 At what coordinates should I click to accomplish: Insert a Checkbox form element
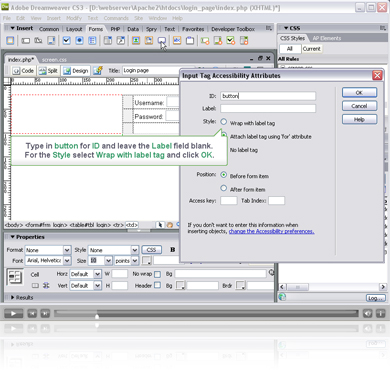pyautogui.click(x=67, y=41)
